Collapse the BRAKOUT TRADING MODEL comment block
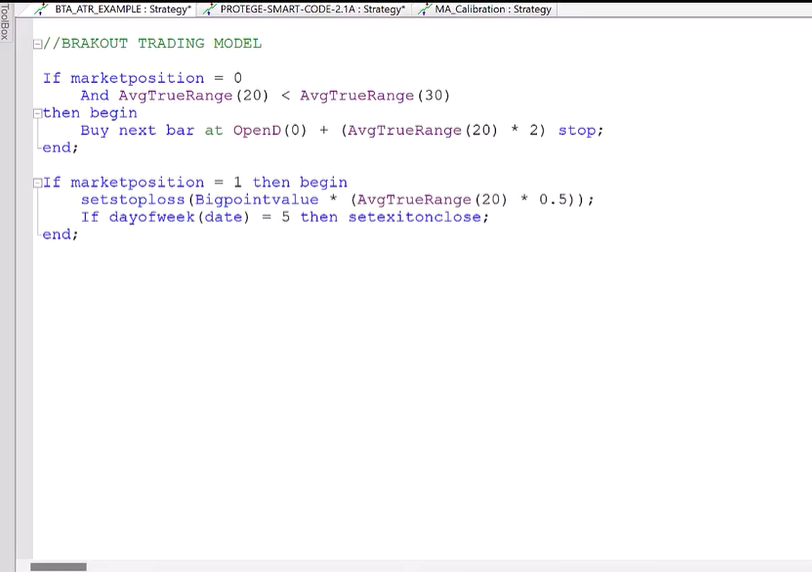Image resolution: width=812 pixels, height=572 pixels. tap(37, 44)
